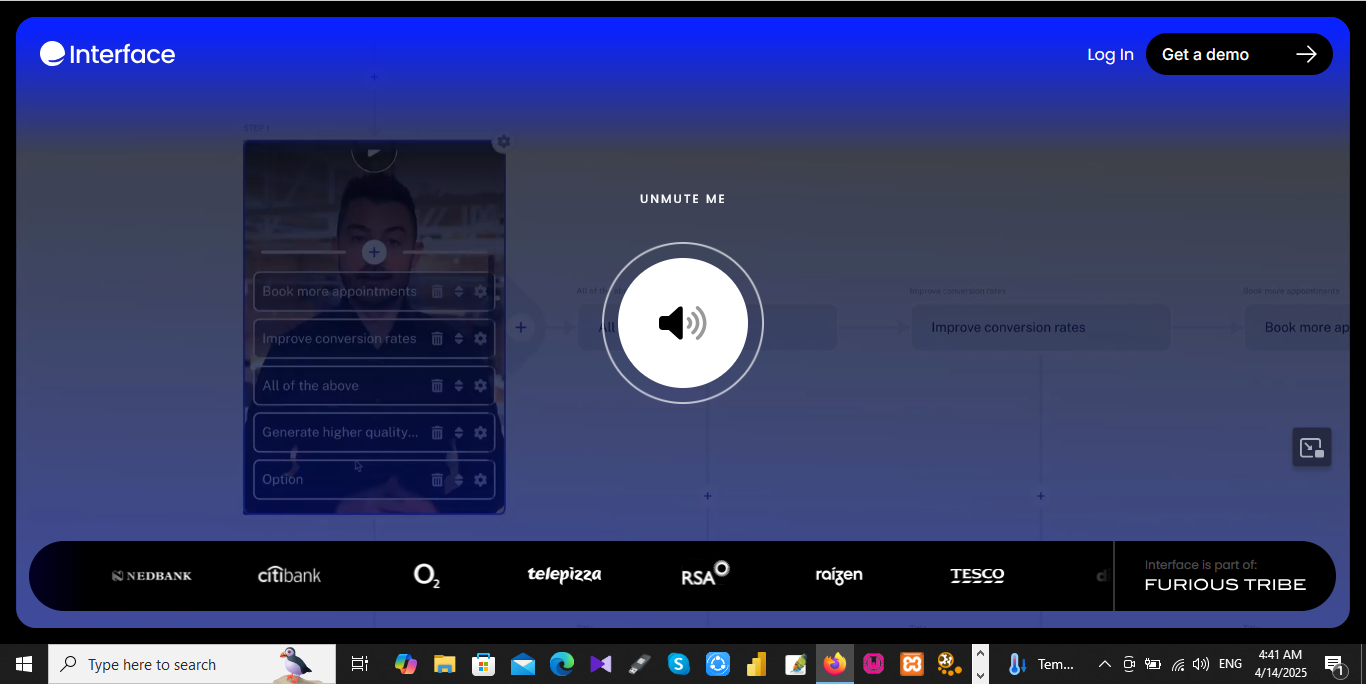The width and height of the screenshot is (1366, 684).
Task: Open the system volume control
Action: click(x=1201, y=664)
